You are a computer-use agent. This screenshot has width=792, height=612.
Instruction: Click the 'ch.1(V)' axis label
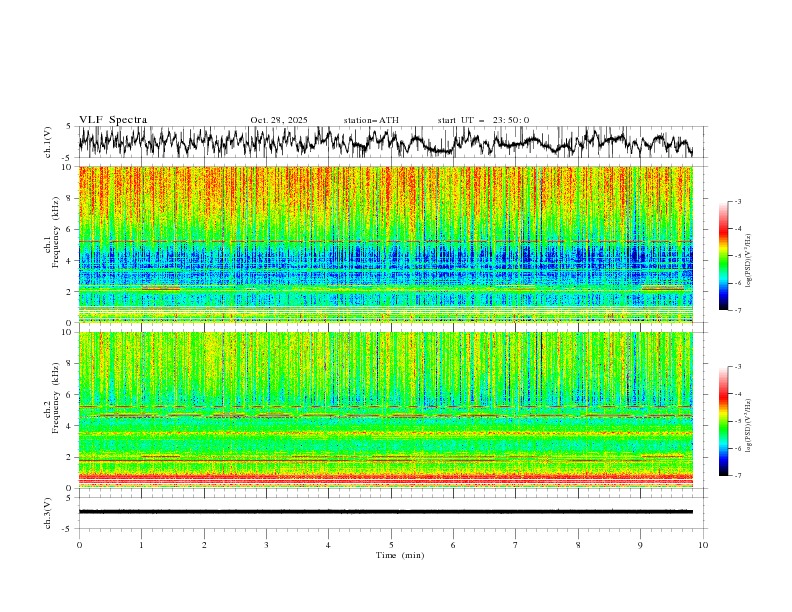[x=48, y=142]
